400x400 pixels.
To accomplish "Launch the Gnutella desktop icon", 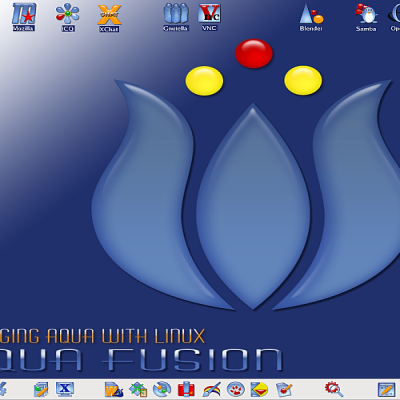I will 176,17.
